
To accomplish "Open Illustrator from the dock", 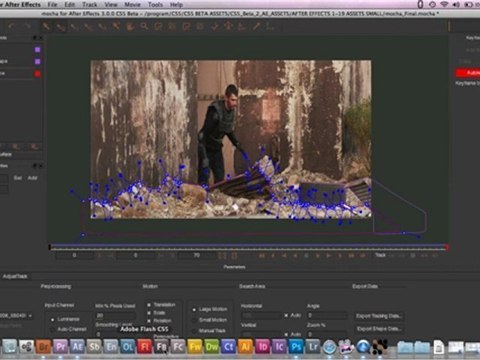I will tap(246, 347).
